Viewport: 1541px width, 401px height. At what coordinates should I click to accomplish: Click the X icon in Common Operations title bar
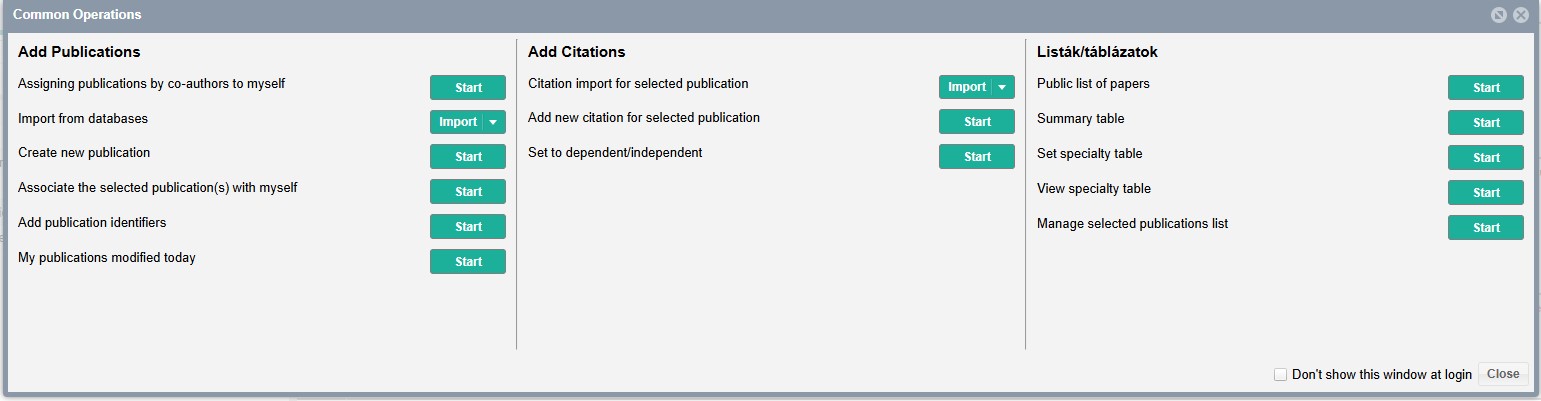(1520, 15)
